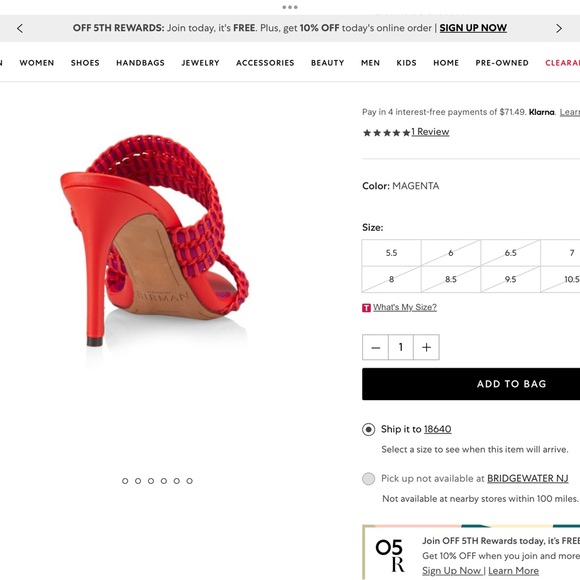
Task: Click the five-star rating
Action: pos(387,132)
